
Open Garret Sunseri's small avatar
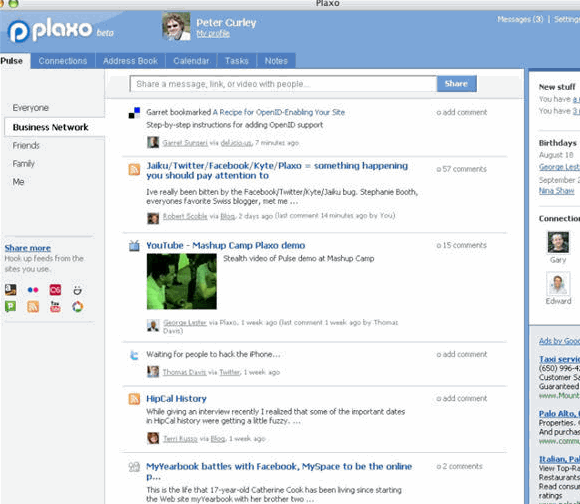(x=153, y=142)
